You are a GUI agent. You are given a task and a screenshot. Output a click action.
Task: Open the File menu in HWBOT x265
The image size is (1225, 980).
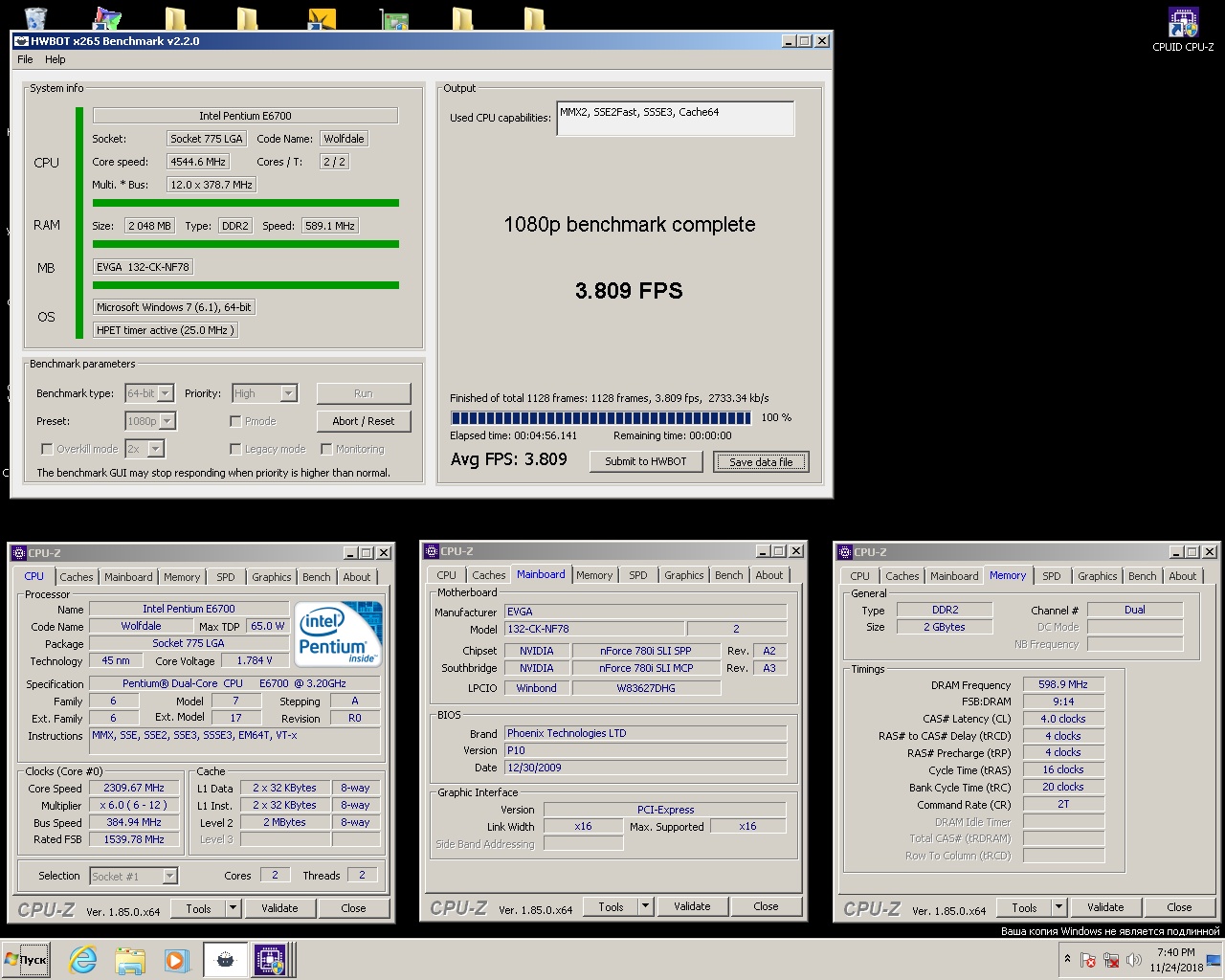[25, 59]
